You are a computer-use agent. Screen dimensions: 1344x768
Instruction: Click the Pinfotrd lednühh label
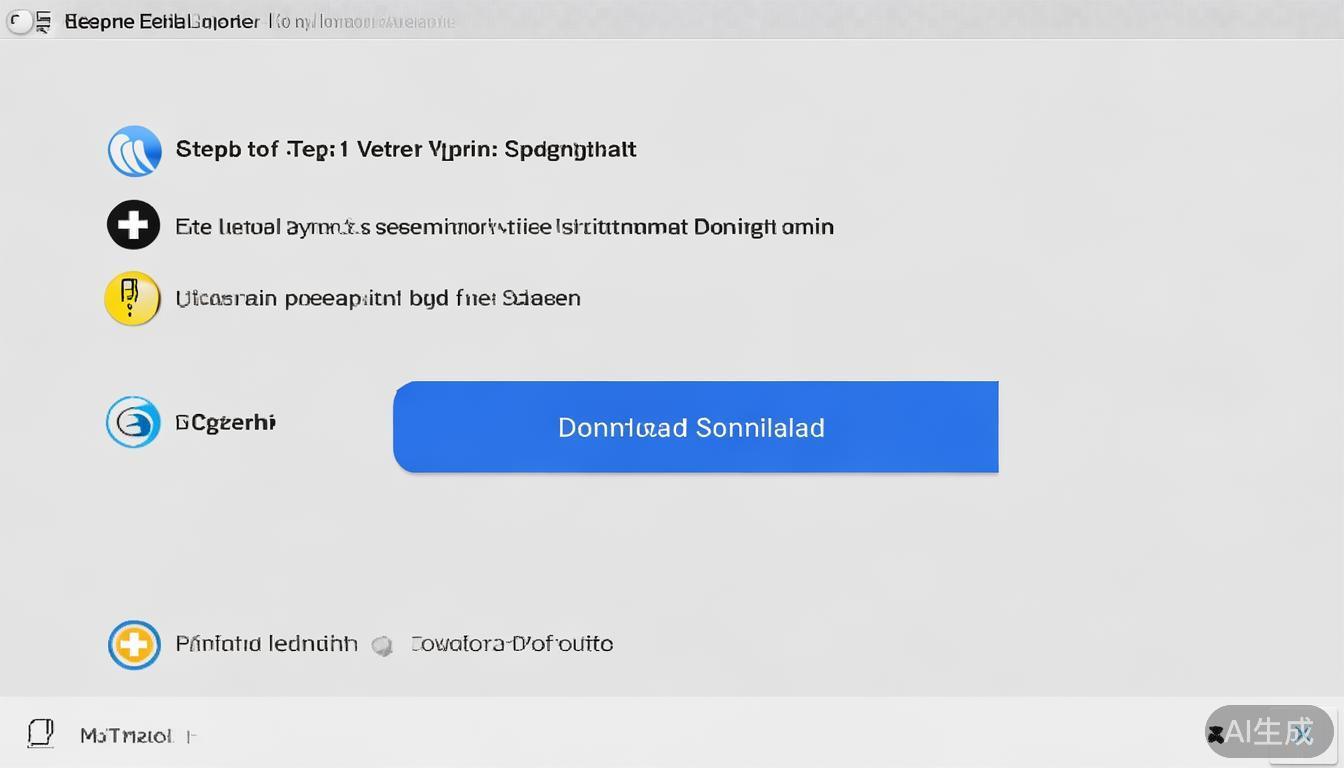[266, 644]
